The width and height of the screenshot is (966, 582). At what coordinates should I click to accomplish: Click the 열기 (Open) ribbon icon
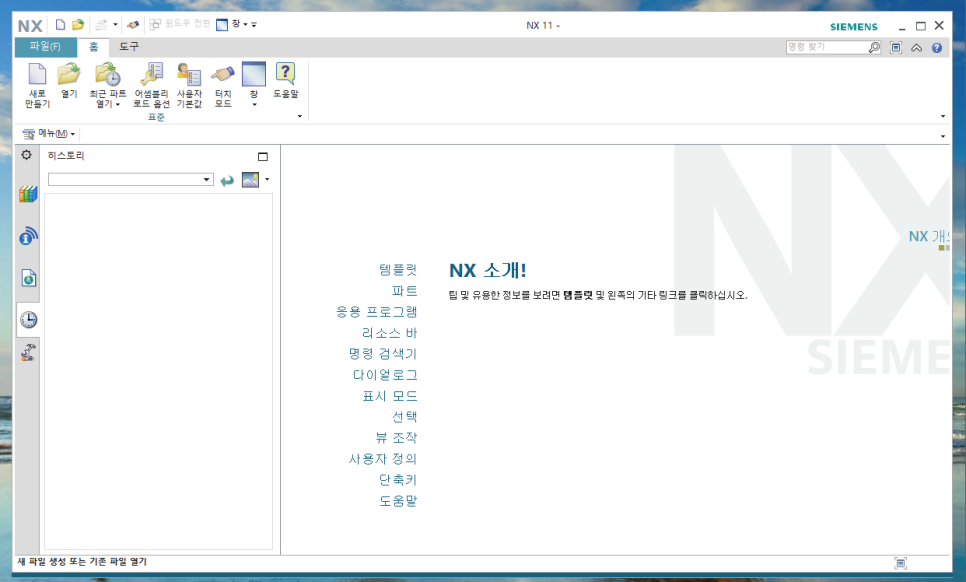click(x=69, y=81)
